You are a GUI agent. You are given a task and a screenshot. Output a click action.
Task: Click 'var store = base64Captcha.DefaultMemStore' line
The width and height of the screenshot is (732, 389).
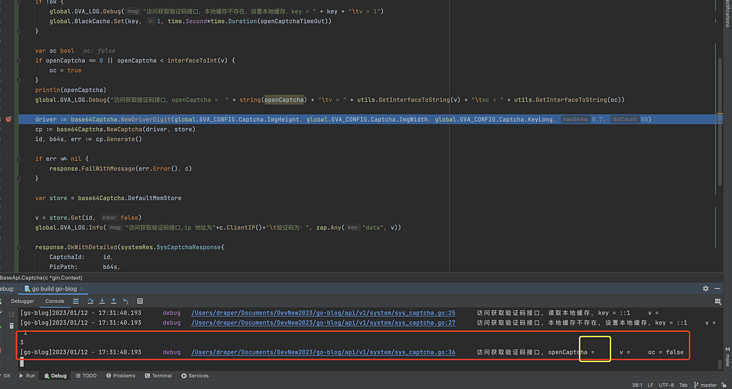[108, 198]
